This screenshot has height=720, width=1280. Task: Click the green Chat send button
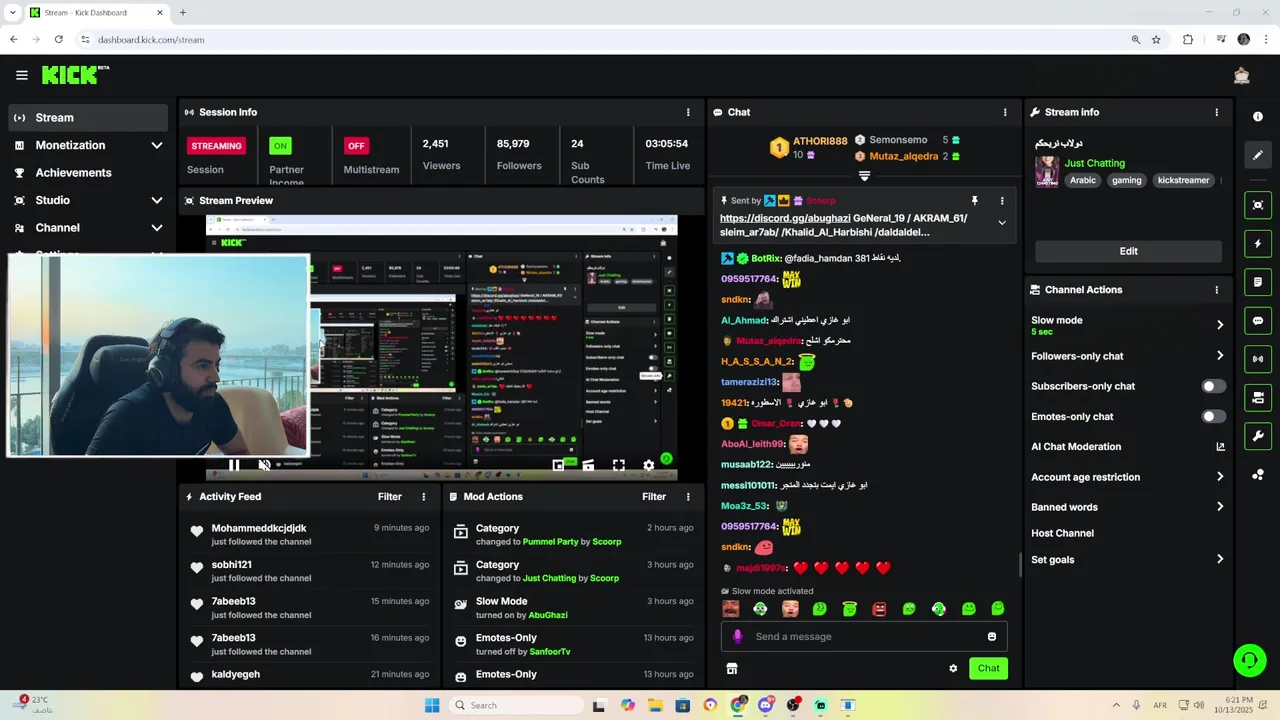(988, 668)
